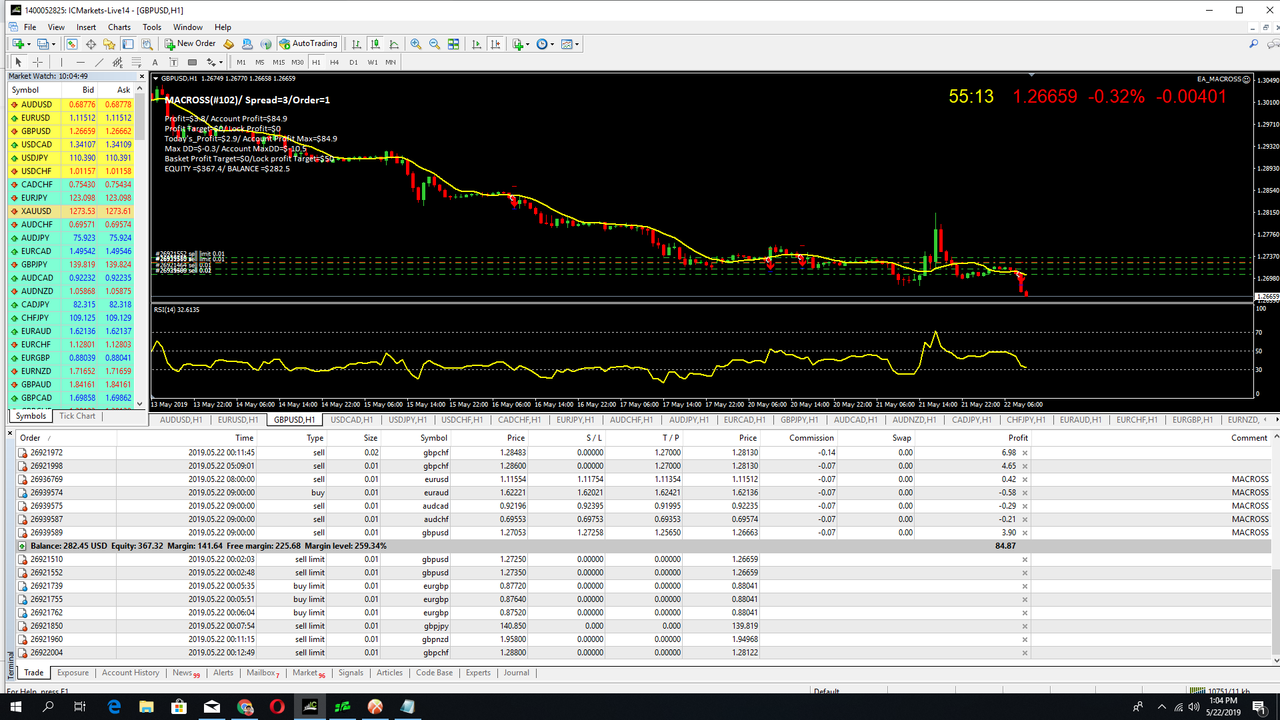Click the New Order toolbar button
Viewport: 1280px width, 720px height.
190,44
